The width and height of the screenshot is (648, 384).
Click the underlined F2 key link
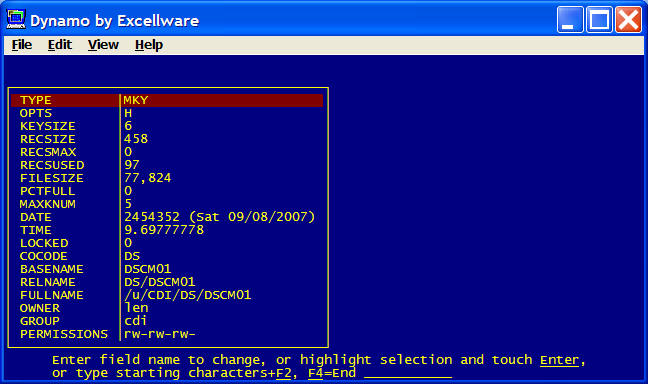[284, 373]
